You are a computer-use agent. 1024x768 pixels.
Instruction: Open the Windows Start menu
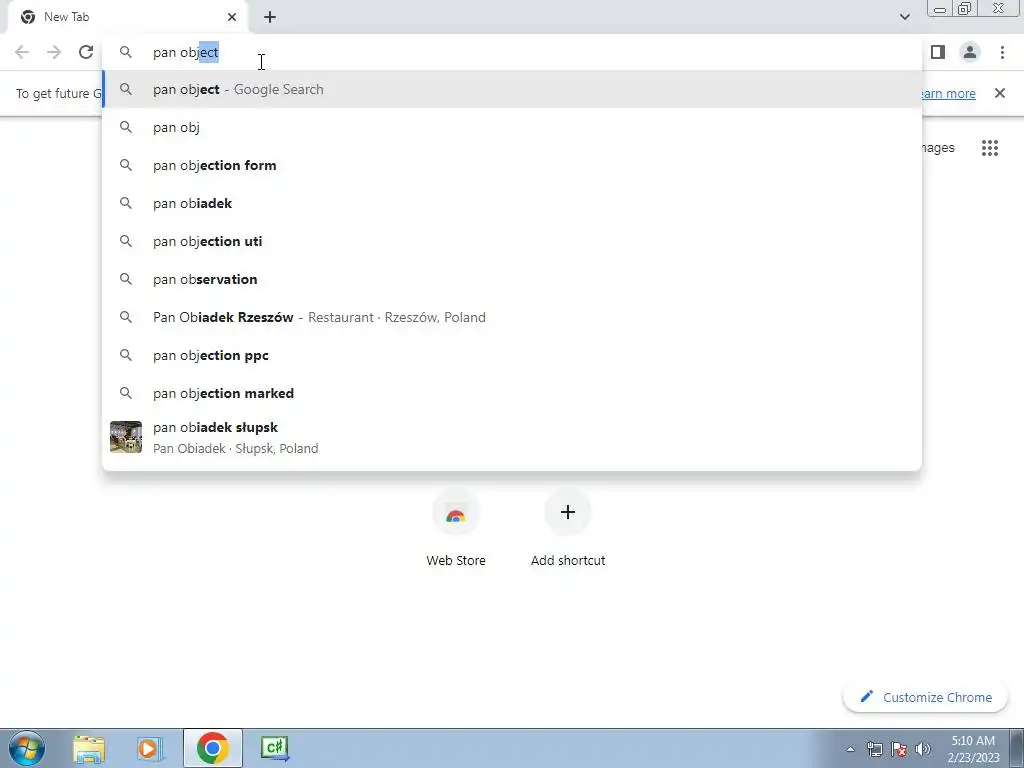[x=26, y=748]
